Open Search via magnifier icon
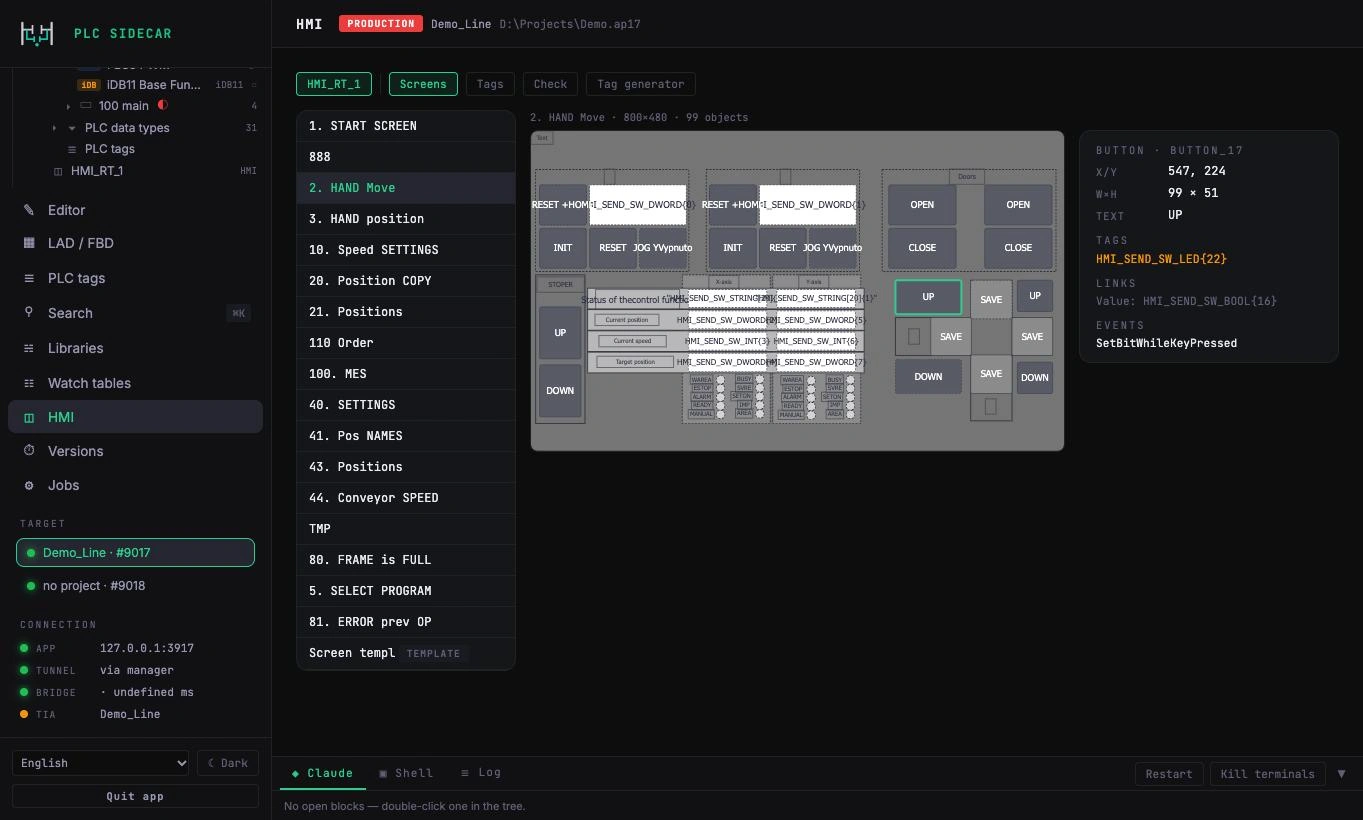This screenshot has height=820, width=1363. 29,313
